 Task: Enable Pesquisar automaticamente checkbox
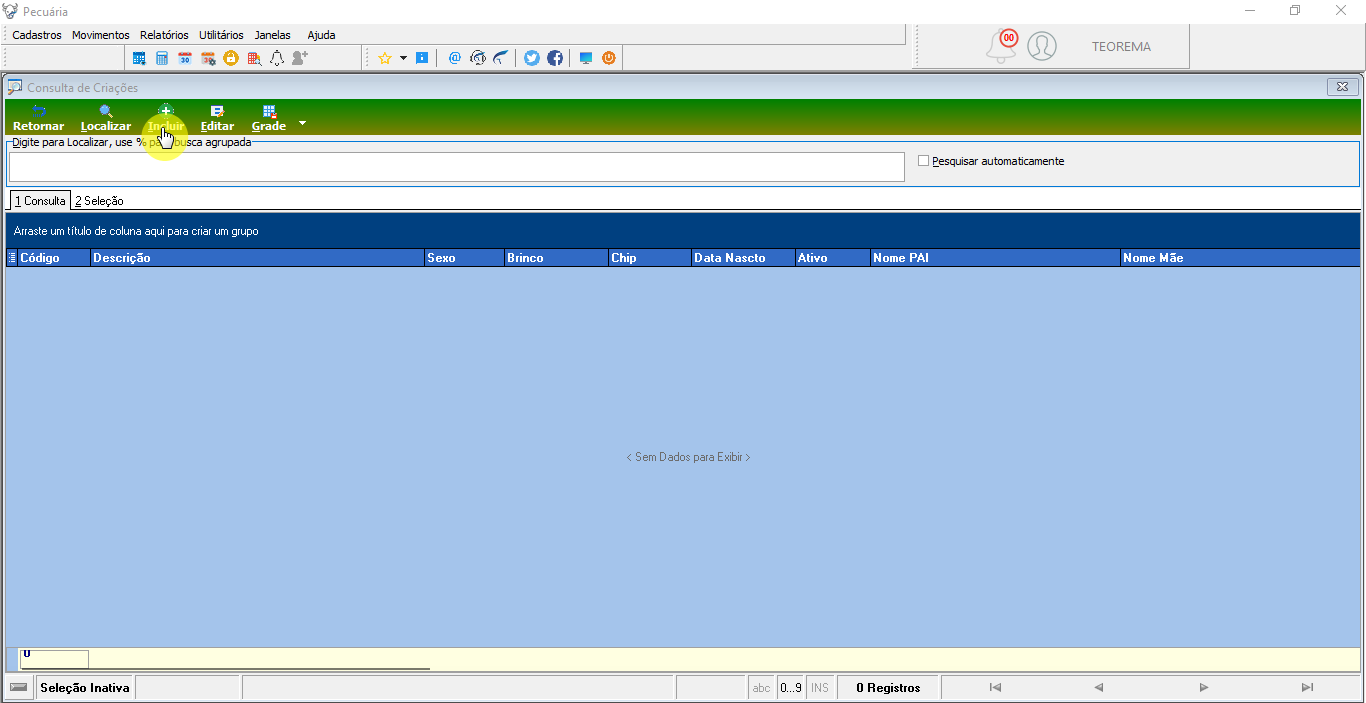pos(923,160)
